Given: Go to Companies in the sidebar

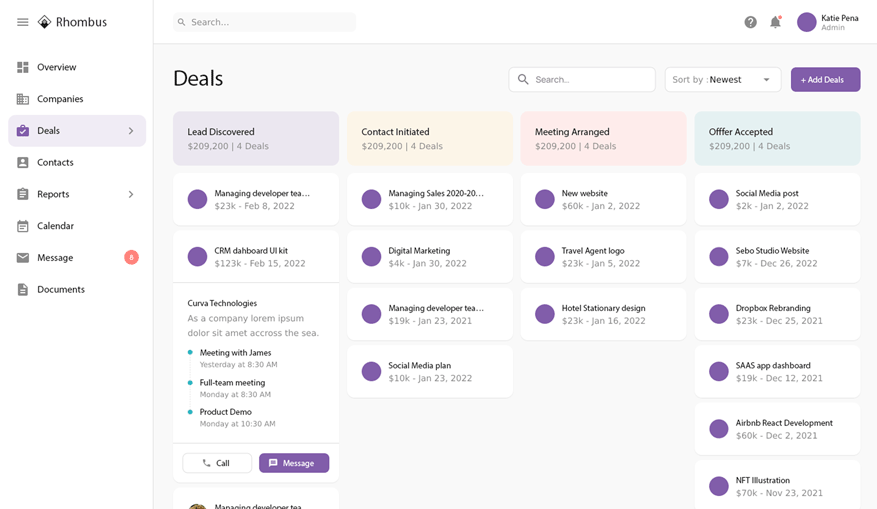Looking at the screenshot, I should pyautogui.click(x=60, y=99).
